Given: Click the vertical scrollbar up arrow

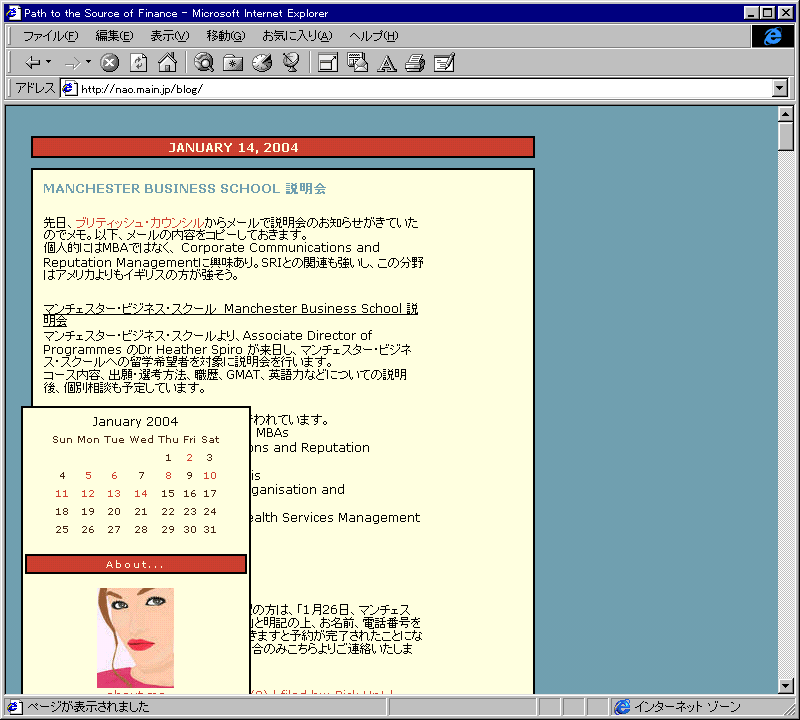Looking at the screenshot, I should (x=786, y=114).
